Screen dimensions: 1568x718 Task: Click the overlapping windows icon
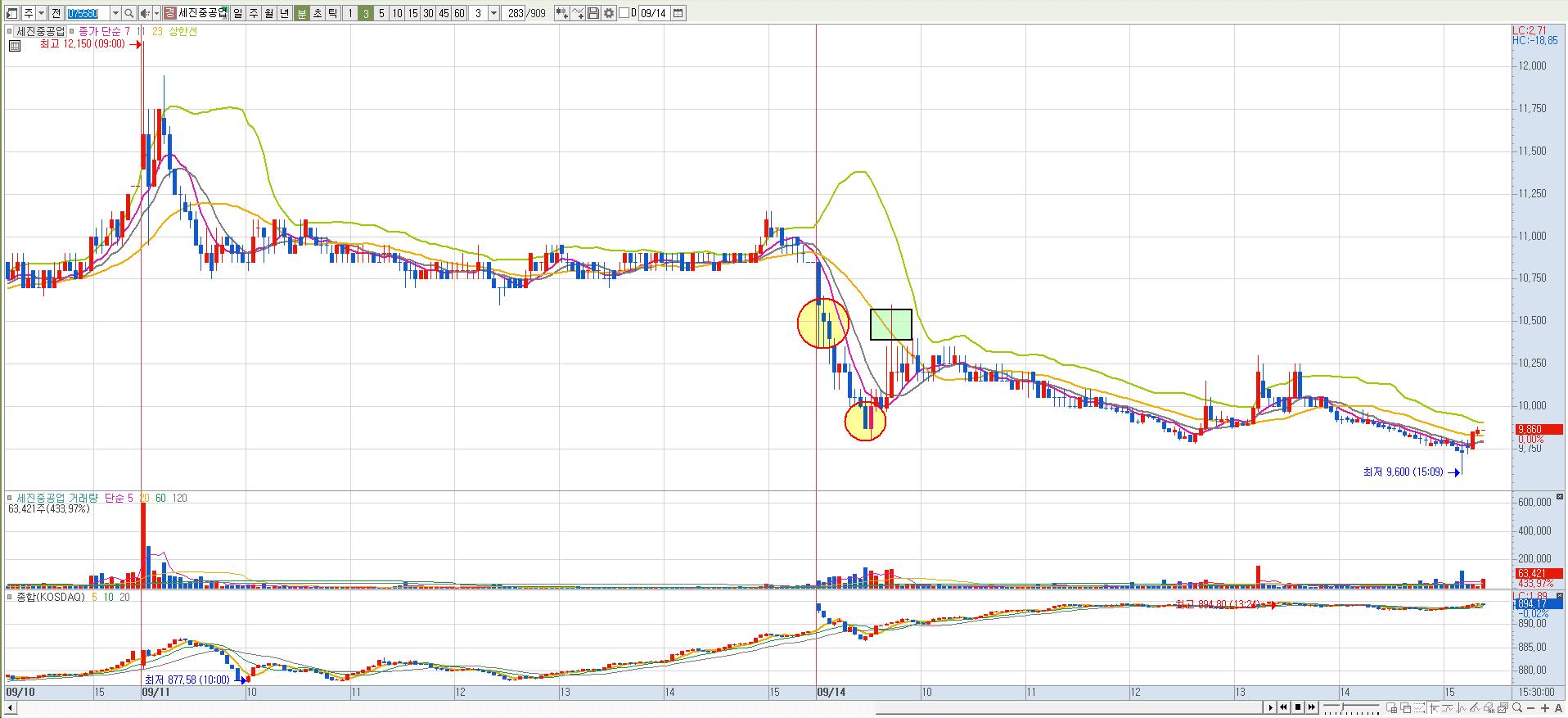pos(1406,708)
